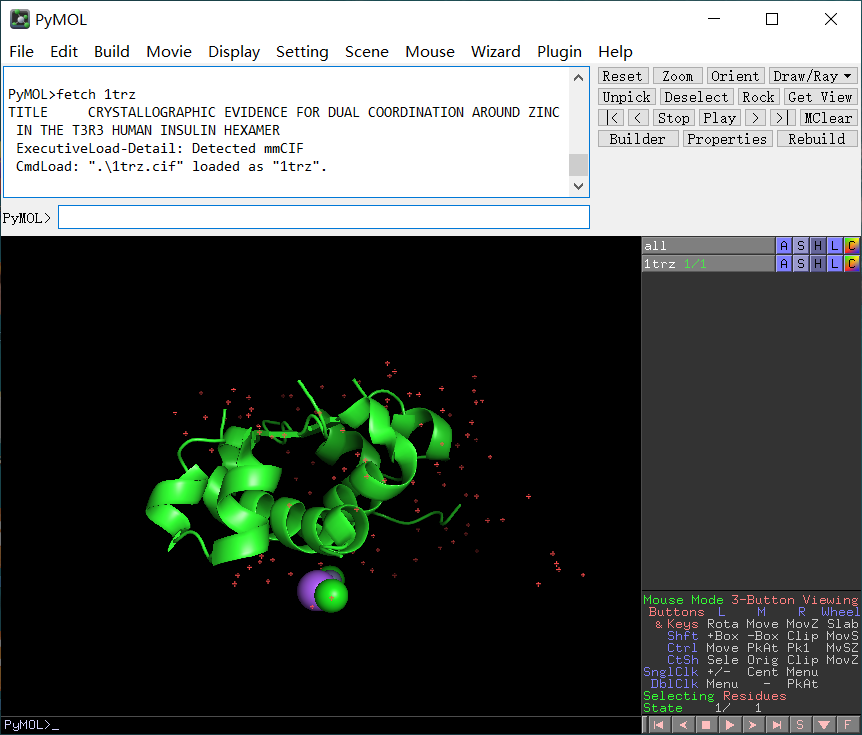Click the Deselect button
This screenshot has width=862, height=735.
696,97
